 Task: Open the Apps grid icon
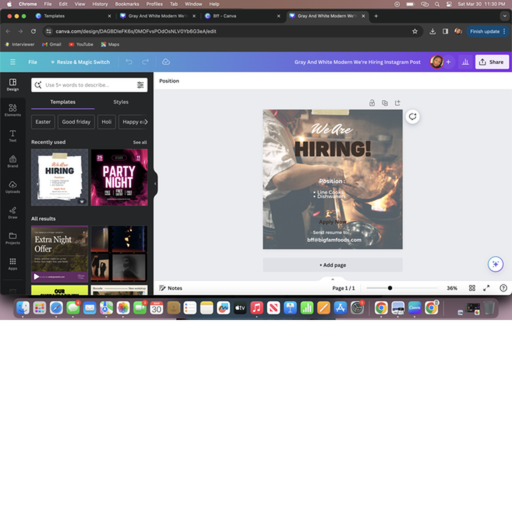(13, 263)
